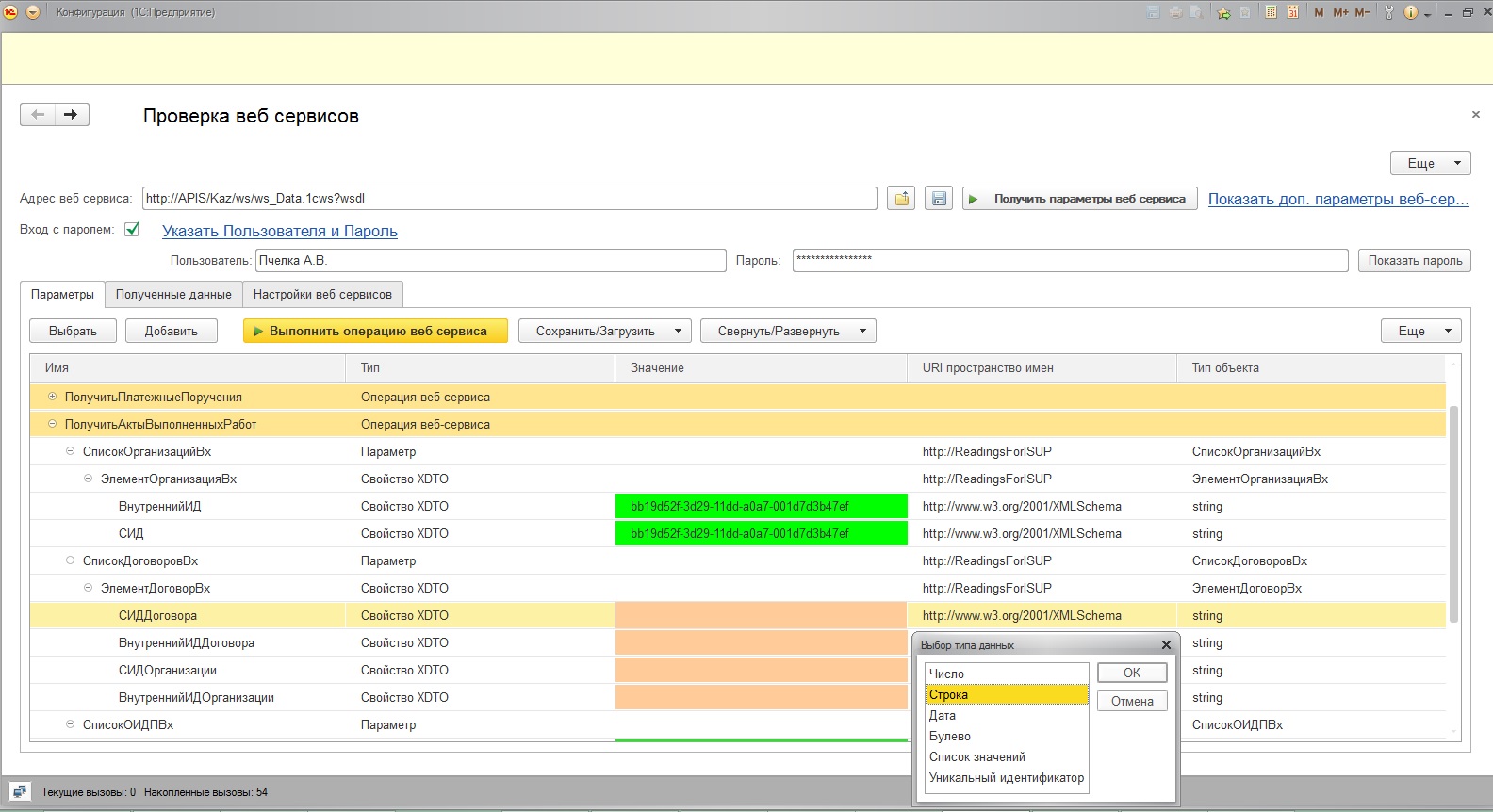Click the orange value cell of СИДДоговора

762,615
